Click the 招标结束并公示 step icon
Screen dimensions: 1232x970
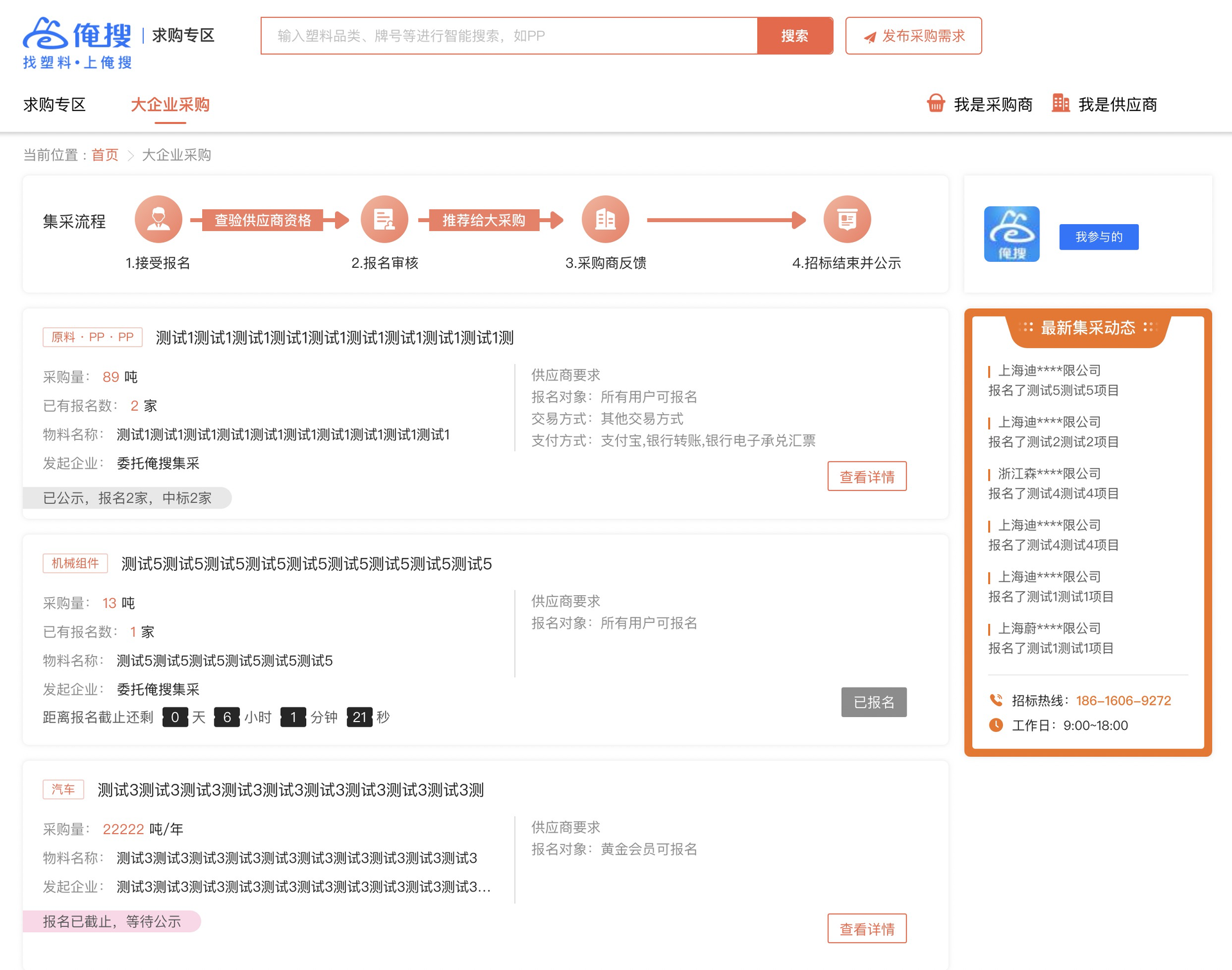[x=846, y=220]
